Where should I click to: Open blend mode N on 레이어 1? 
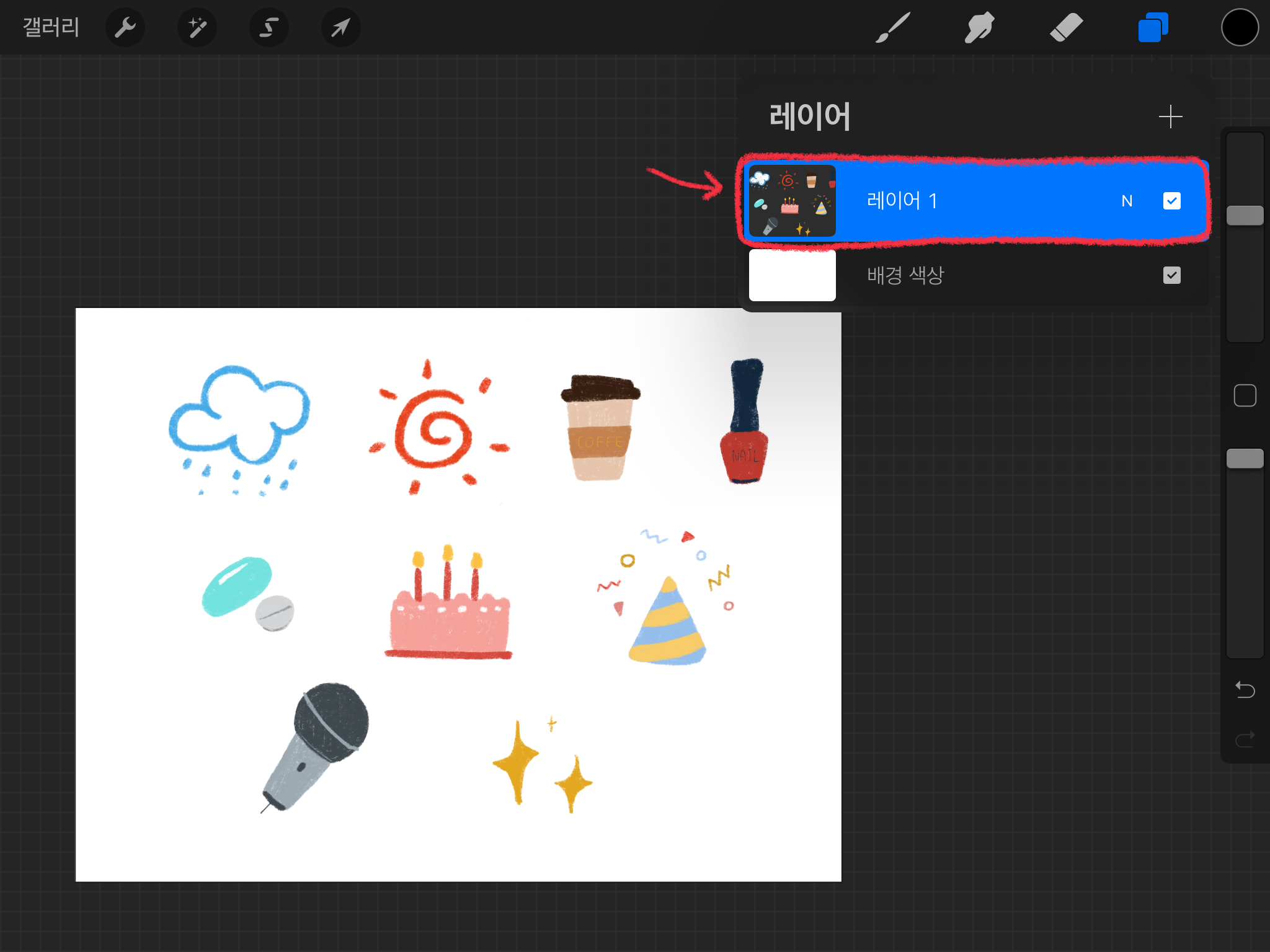(x=1127, y=201)
